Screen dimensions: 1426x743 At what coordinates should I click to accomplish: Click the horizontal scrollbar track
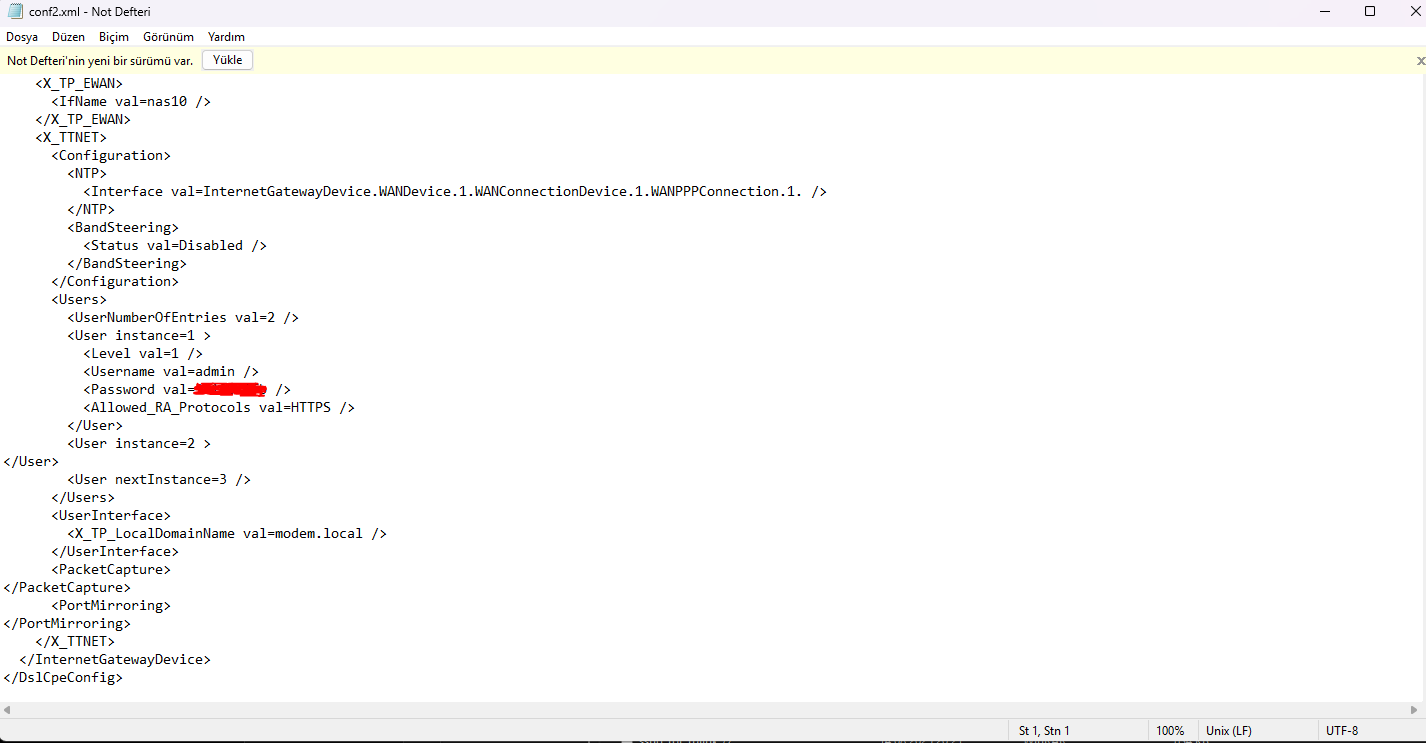pyautogui.click(x=712, y=709)
